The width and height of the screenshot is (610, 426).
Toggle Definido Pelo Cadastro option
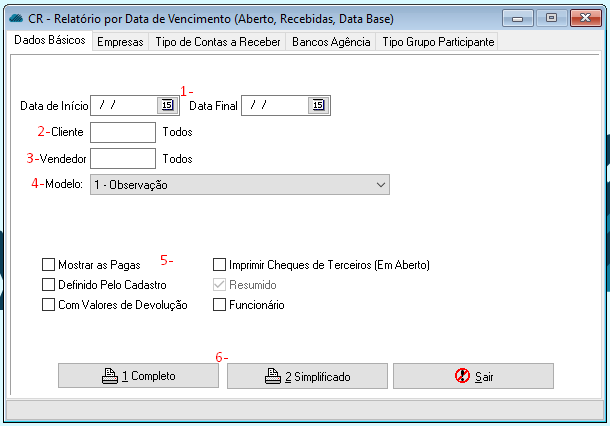click(x=48, y=285)
